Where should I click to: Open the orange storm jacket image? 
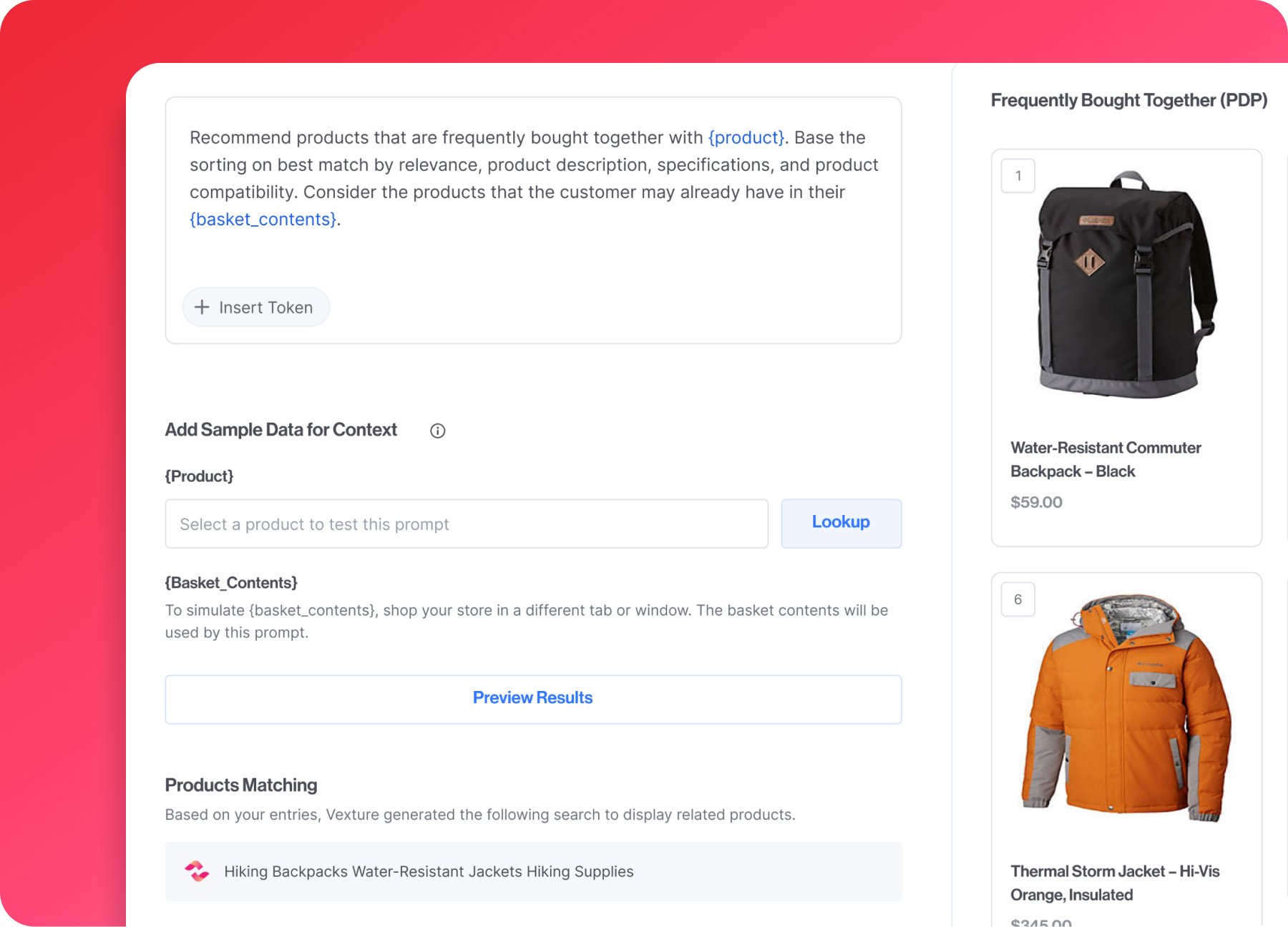click(x=1126, y=707)
